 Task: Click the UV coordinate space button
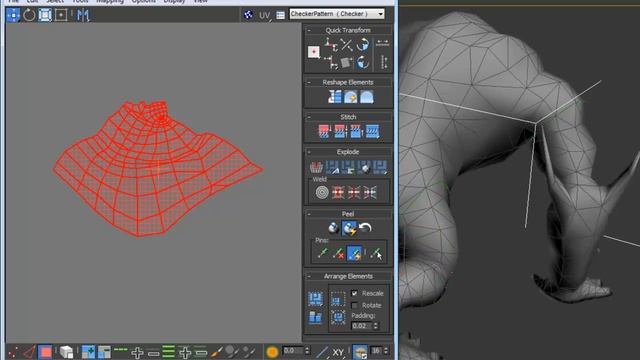tap(264, 16)
